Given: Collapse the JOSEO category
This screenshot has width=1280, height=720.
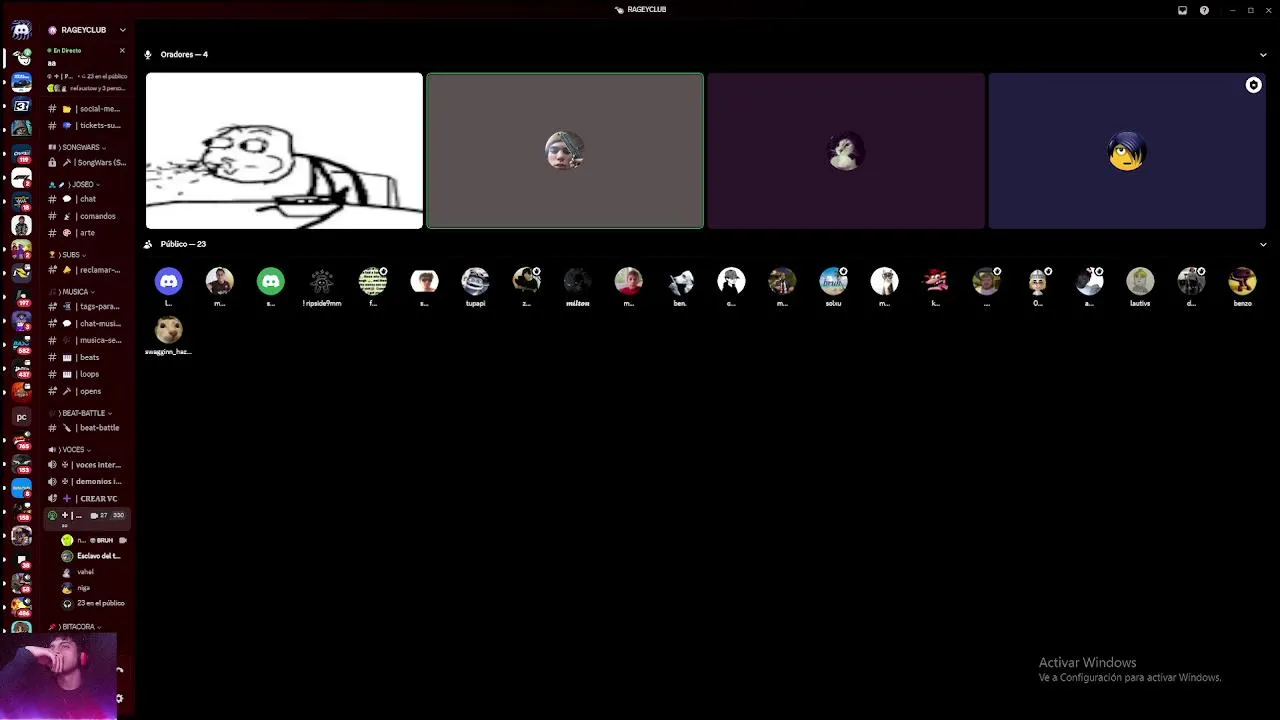Looking at the screenshot, I should [x=74, y=184].
